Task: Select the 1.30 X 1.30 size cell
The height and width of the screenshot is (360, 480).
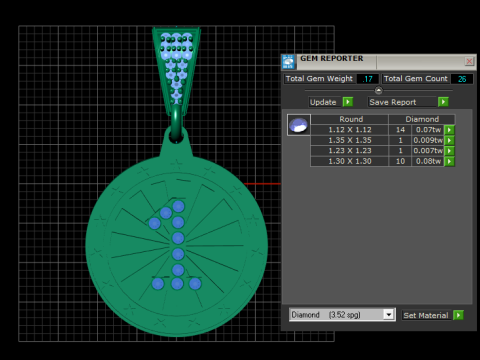Action: 350,161
